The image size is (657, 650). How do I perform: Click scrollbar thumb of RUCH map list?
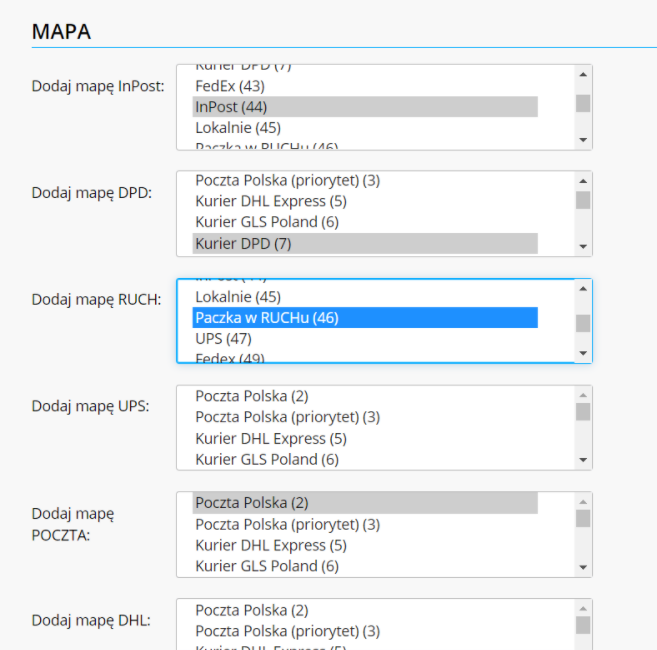tap(583, 323)
